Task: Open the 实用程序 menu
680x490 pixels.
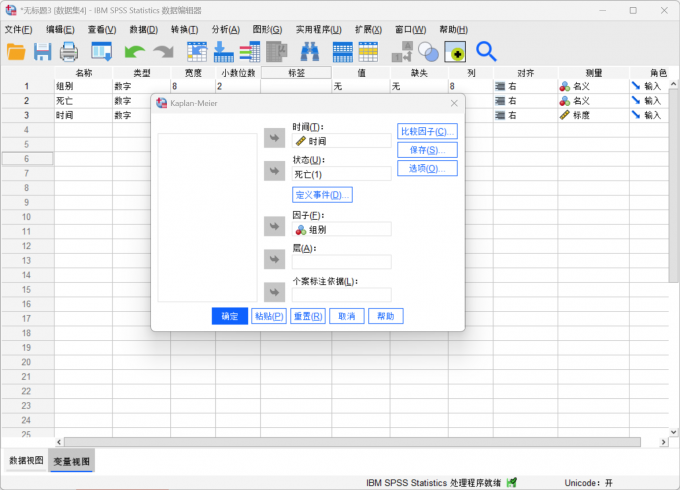Action: point(319,29)
